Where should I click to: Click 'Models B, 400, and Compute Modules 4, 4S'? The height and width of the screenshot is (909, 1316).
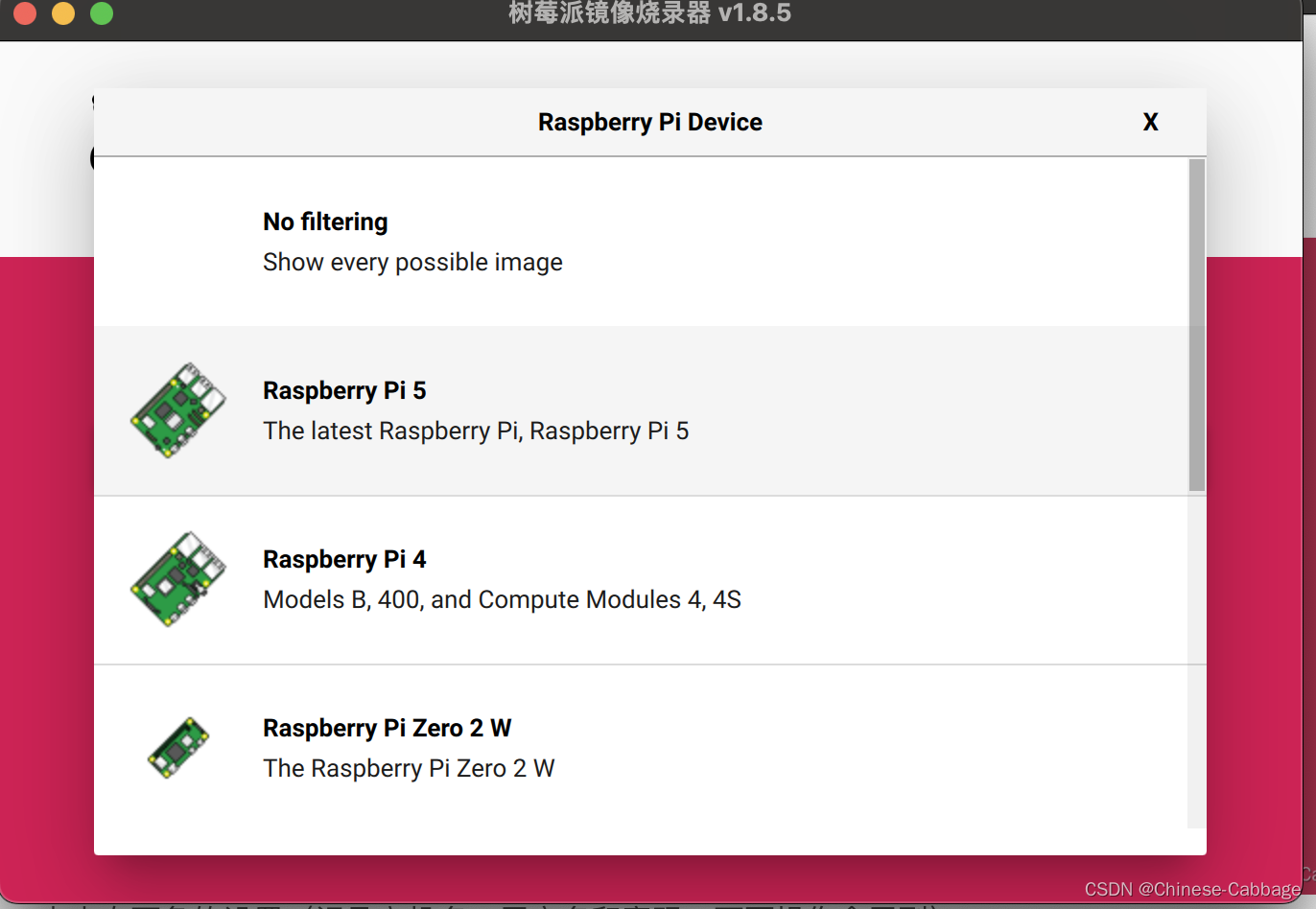[502, 599]
